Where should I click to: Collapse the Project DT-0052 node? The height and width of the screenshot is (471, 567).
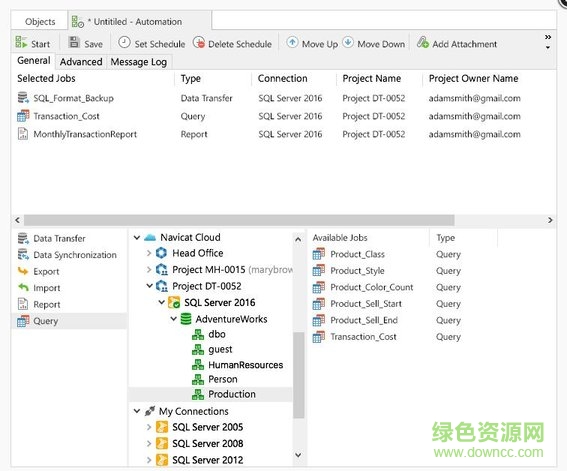[x=149, y=286]
